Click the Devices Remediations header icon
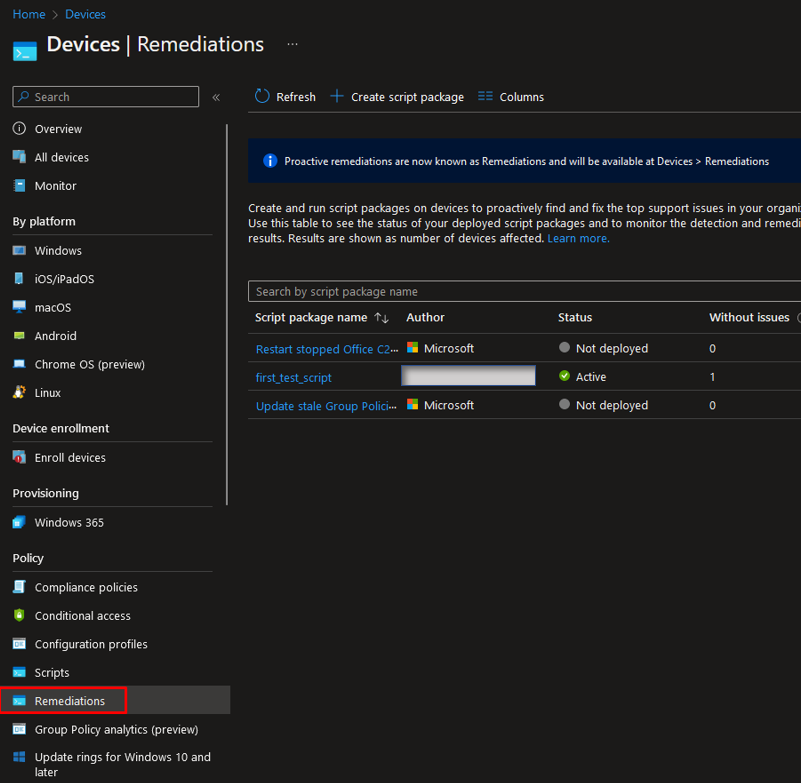Image resolution: width=801 pixels, height=783 pixels. [x=25, y=51]
